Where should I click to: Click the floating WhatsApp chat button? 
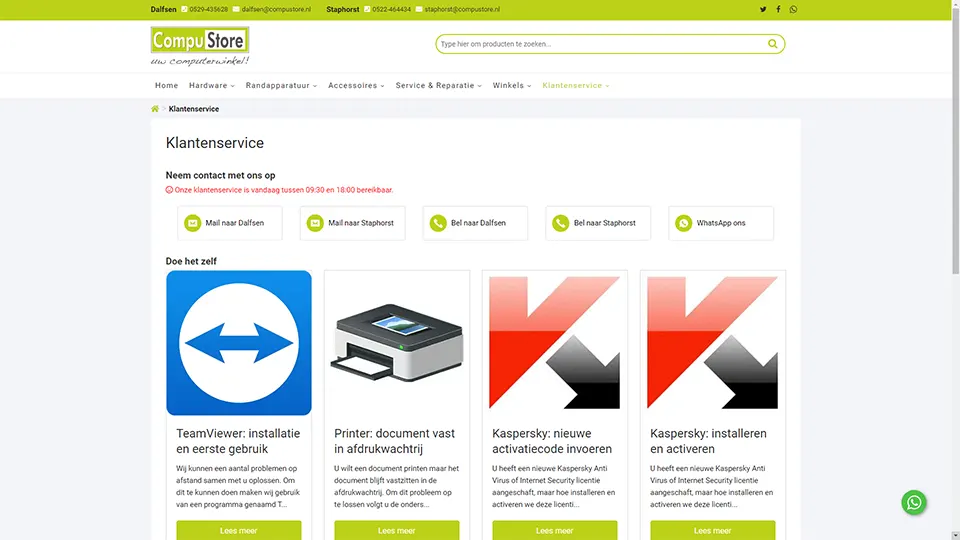coord(913,503)
